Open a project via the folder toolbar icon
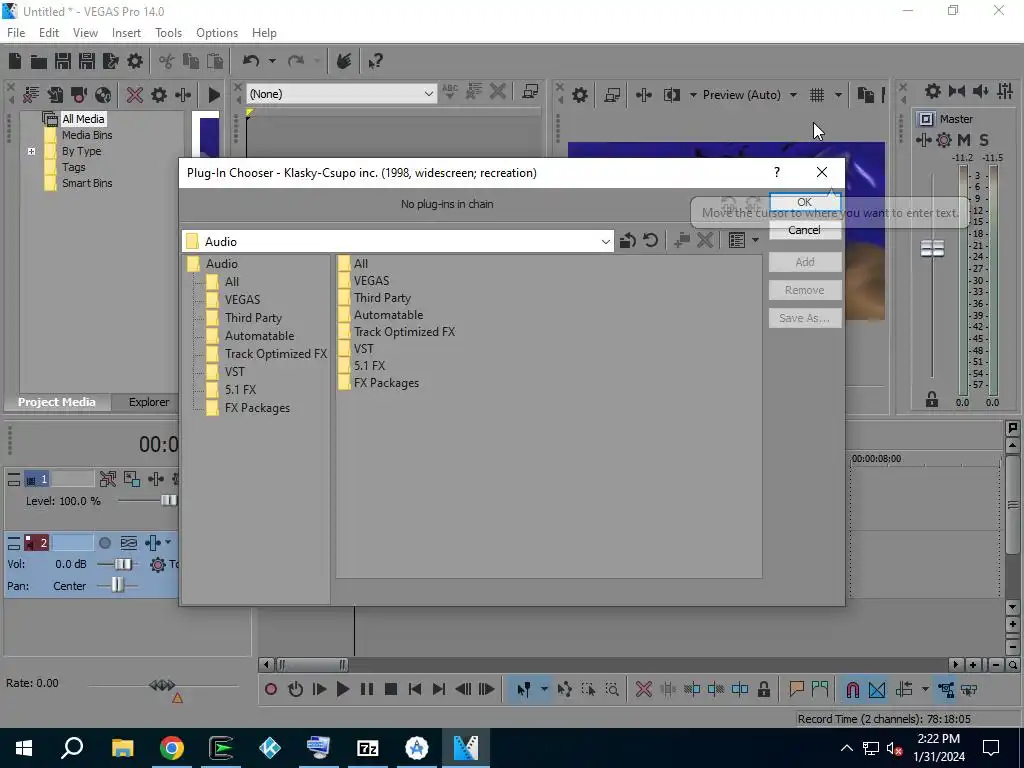 (x=39, y=61)
